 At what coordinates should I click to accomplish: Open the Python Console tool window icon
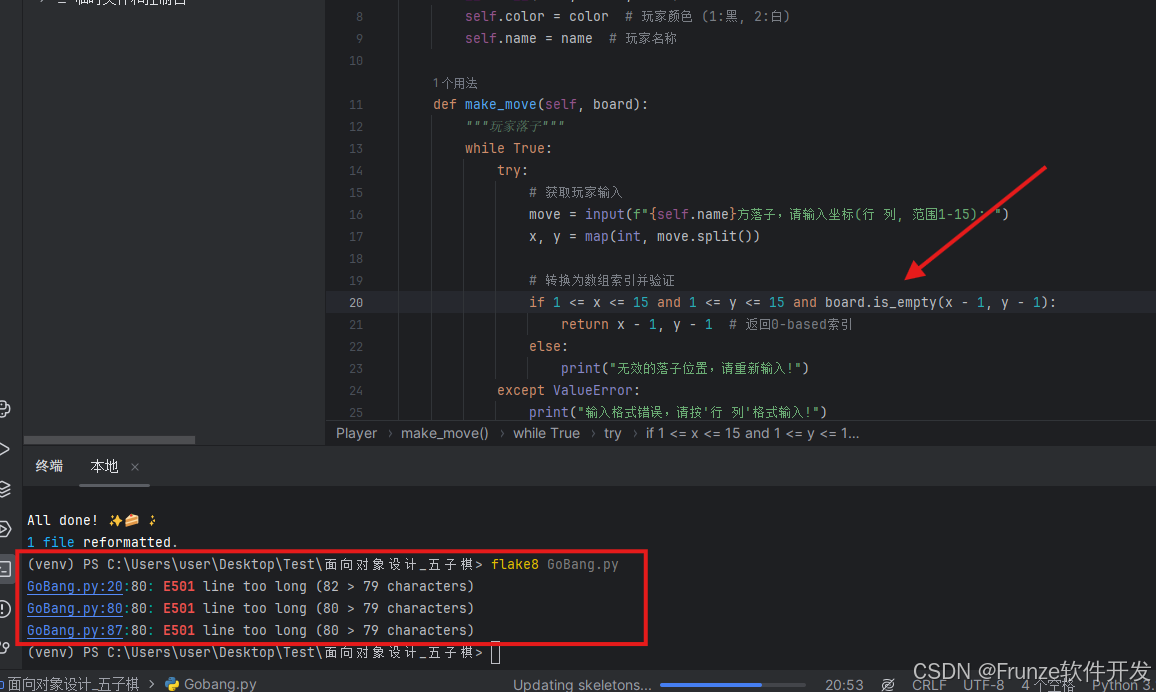click(4, 409)
